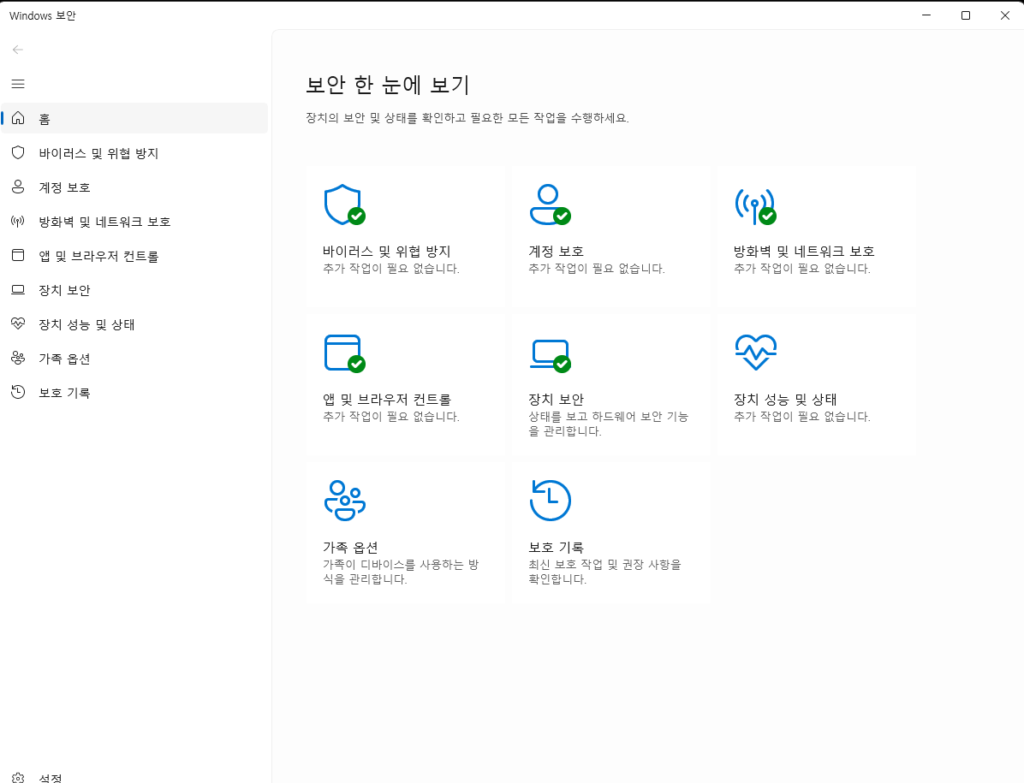Open 앱 및 브라우저 컨트롤 from sidebar
Image resolution: width=1024 pixels, height=783 pixels.
135,255
